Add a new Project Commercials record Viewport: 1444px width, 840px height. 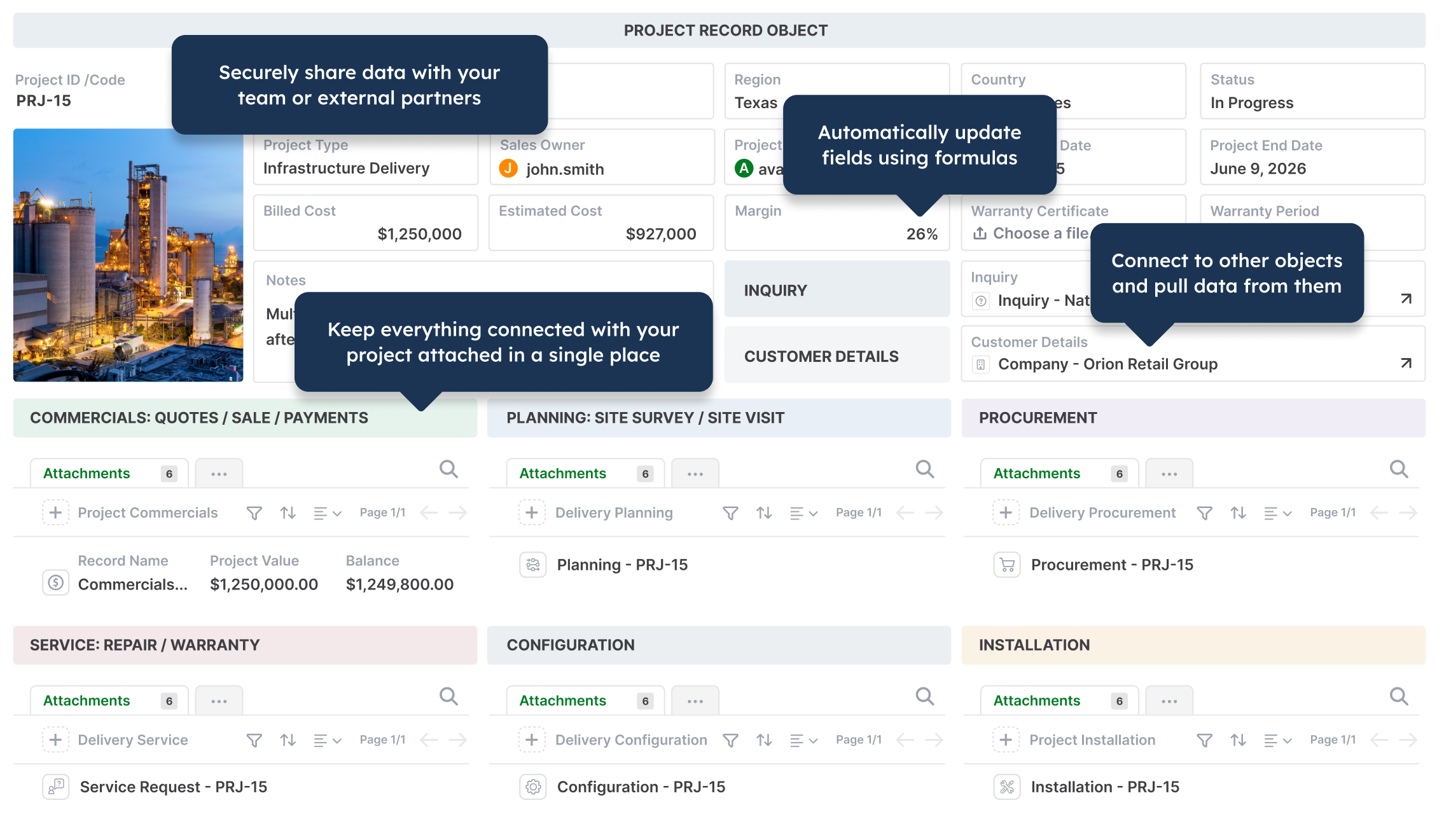(55, 512)
